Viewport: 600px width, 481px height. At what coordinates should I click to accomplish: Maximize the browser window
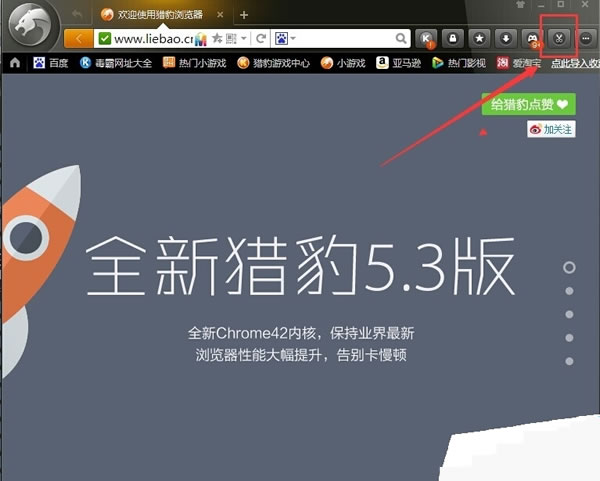[x=561, y=5]
